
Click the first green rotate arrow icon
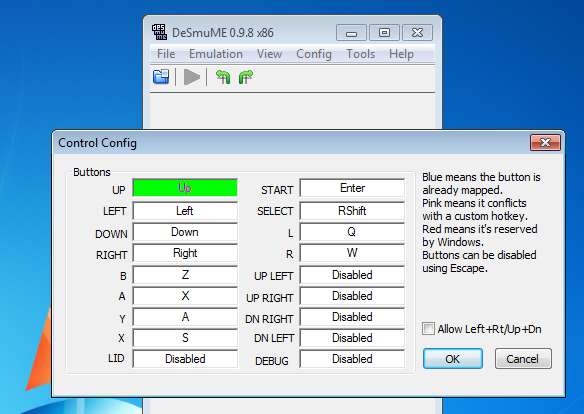(x=223, y=77)
